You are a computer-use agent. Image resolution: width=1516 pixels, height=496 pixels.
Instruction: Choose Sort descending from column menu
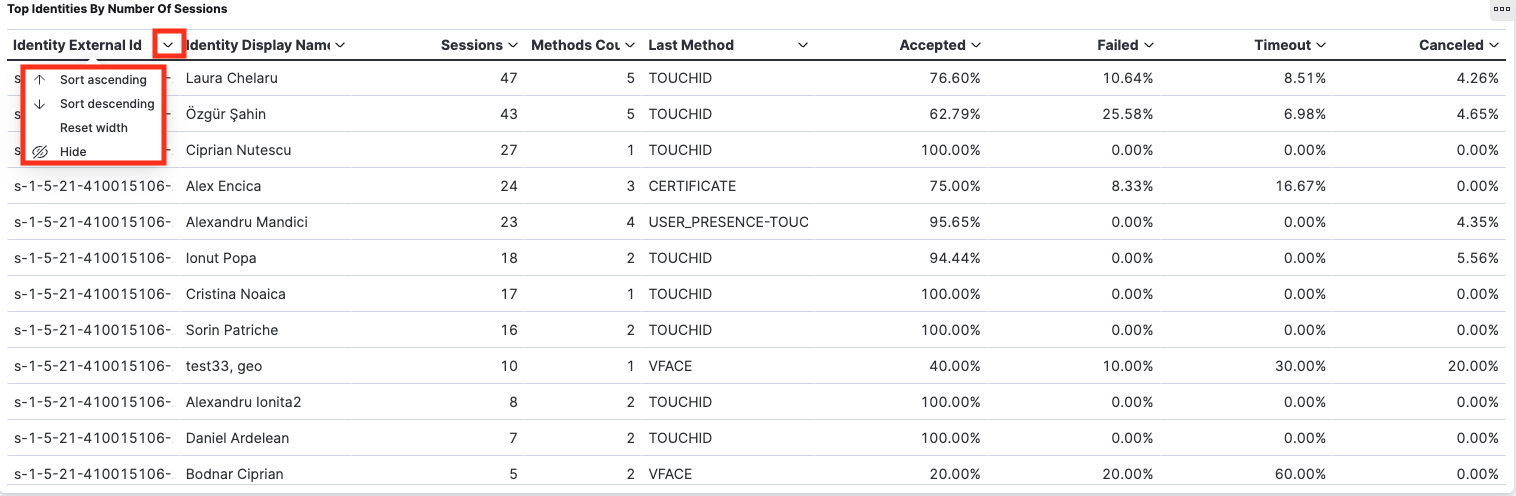(106, 104)
